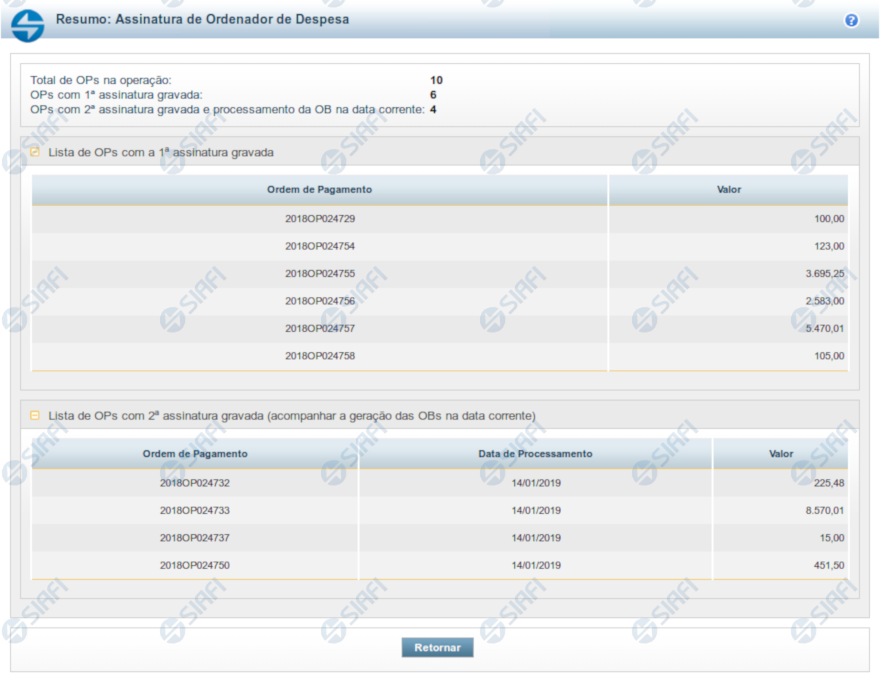Click Valor column header in second table
880x685 pixels.
coord(781,454)
